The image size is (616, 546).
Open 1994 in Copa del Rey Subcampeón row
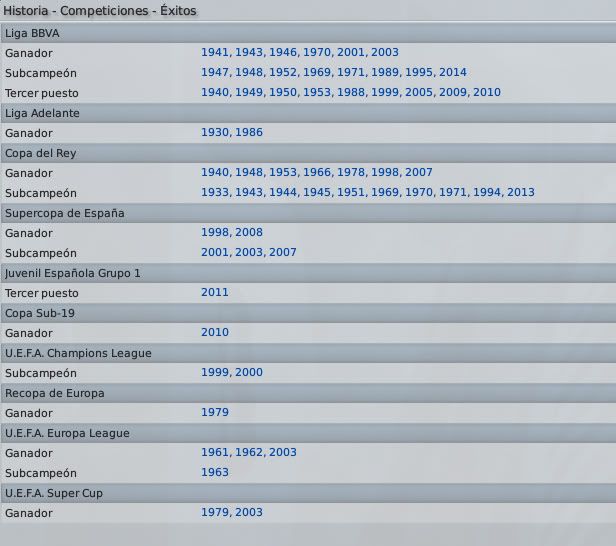point(487,192)
